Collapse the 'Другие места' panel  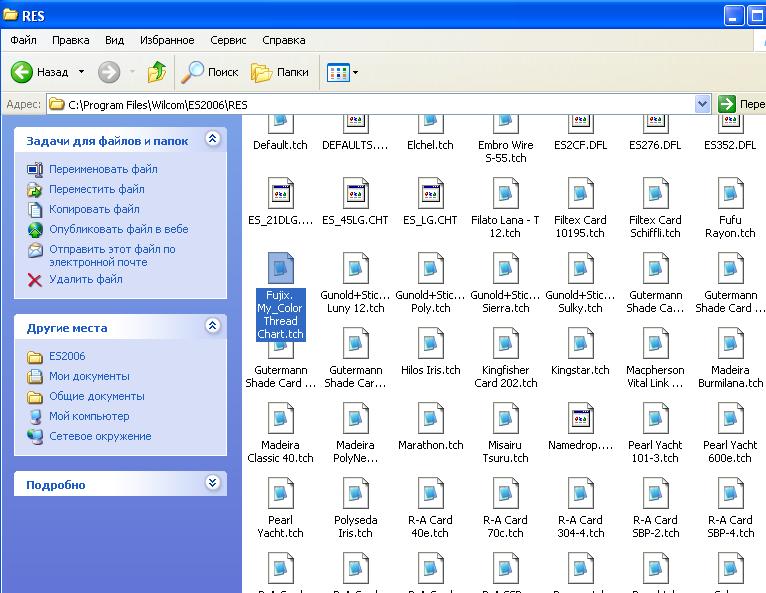point(212,326)
